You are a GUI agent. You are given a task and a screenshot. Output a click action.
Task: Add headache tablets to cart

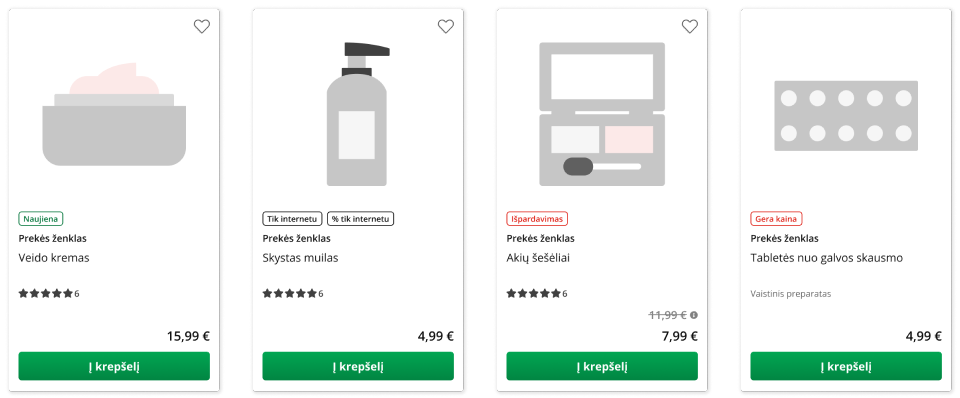pos(846,366)
